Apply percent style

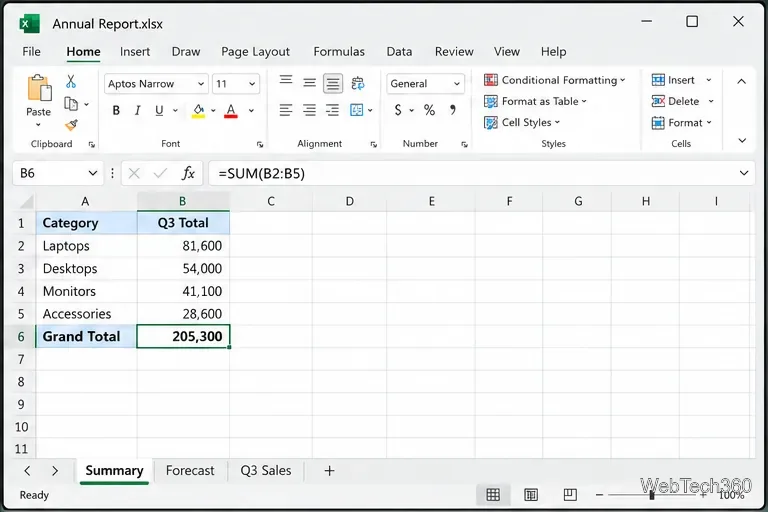coord(430,110)
